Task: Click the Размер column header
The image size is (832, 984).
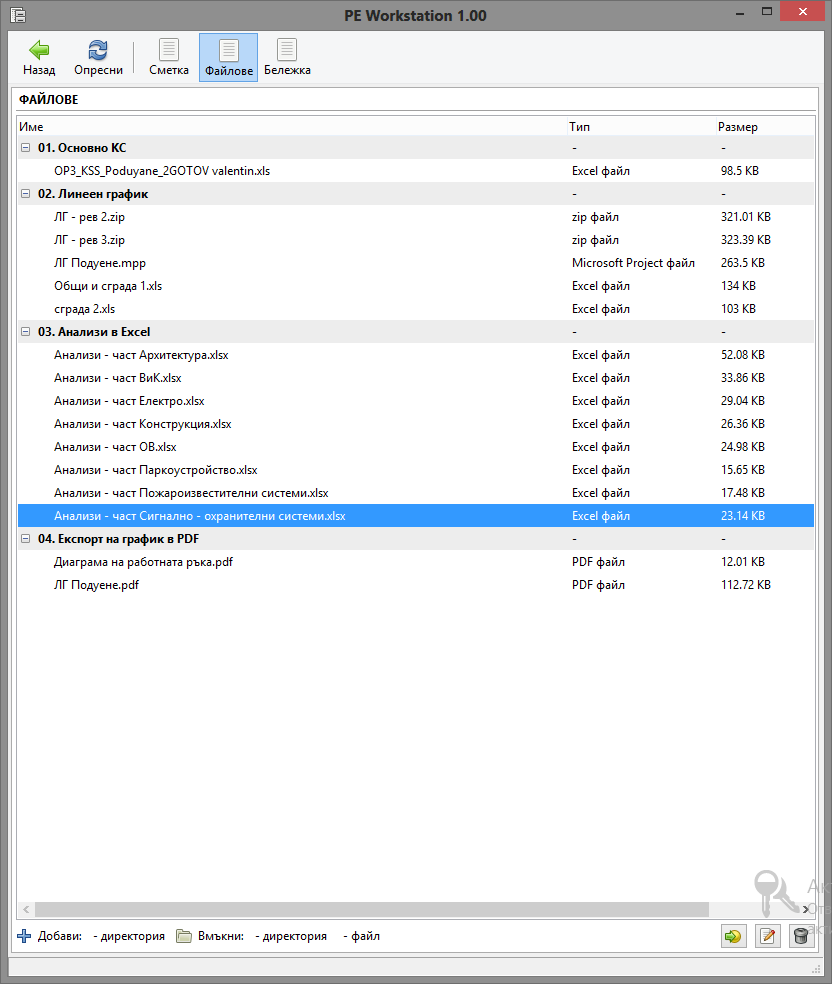Action: (x=737, y=127)
